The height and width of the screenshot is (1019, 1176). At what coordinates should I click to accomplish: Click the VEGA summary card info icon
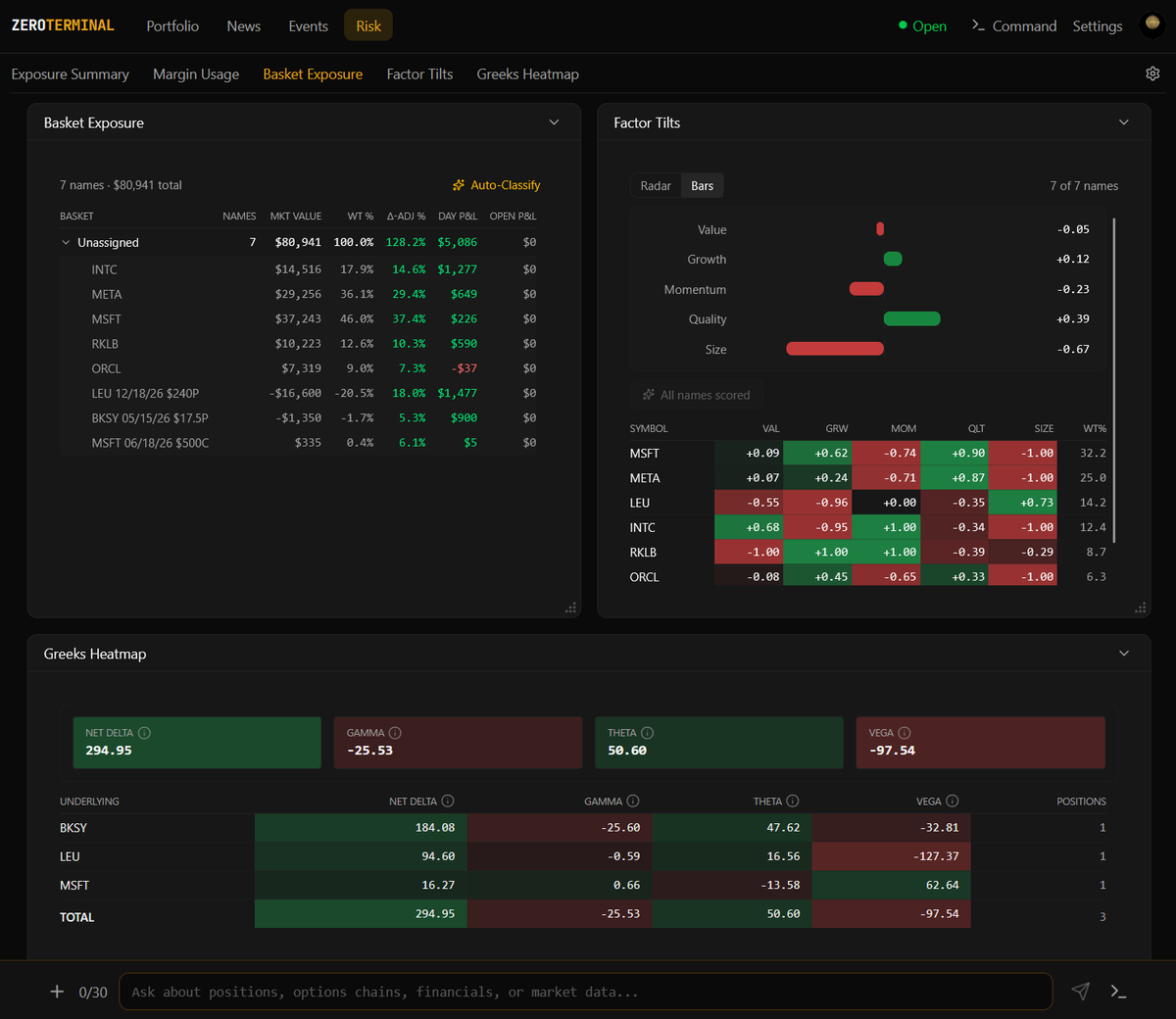[905, 733]
